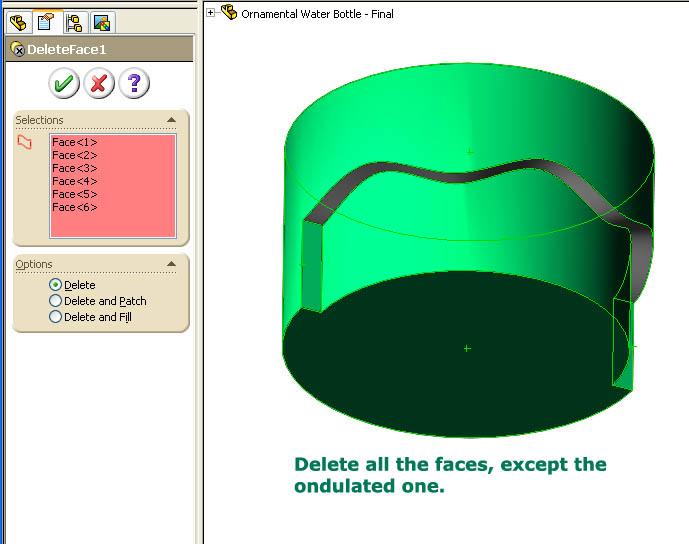Collapse the Options section
This screenshot has height=544, width=689.
pos(171,264)
